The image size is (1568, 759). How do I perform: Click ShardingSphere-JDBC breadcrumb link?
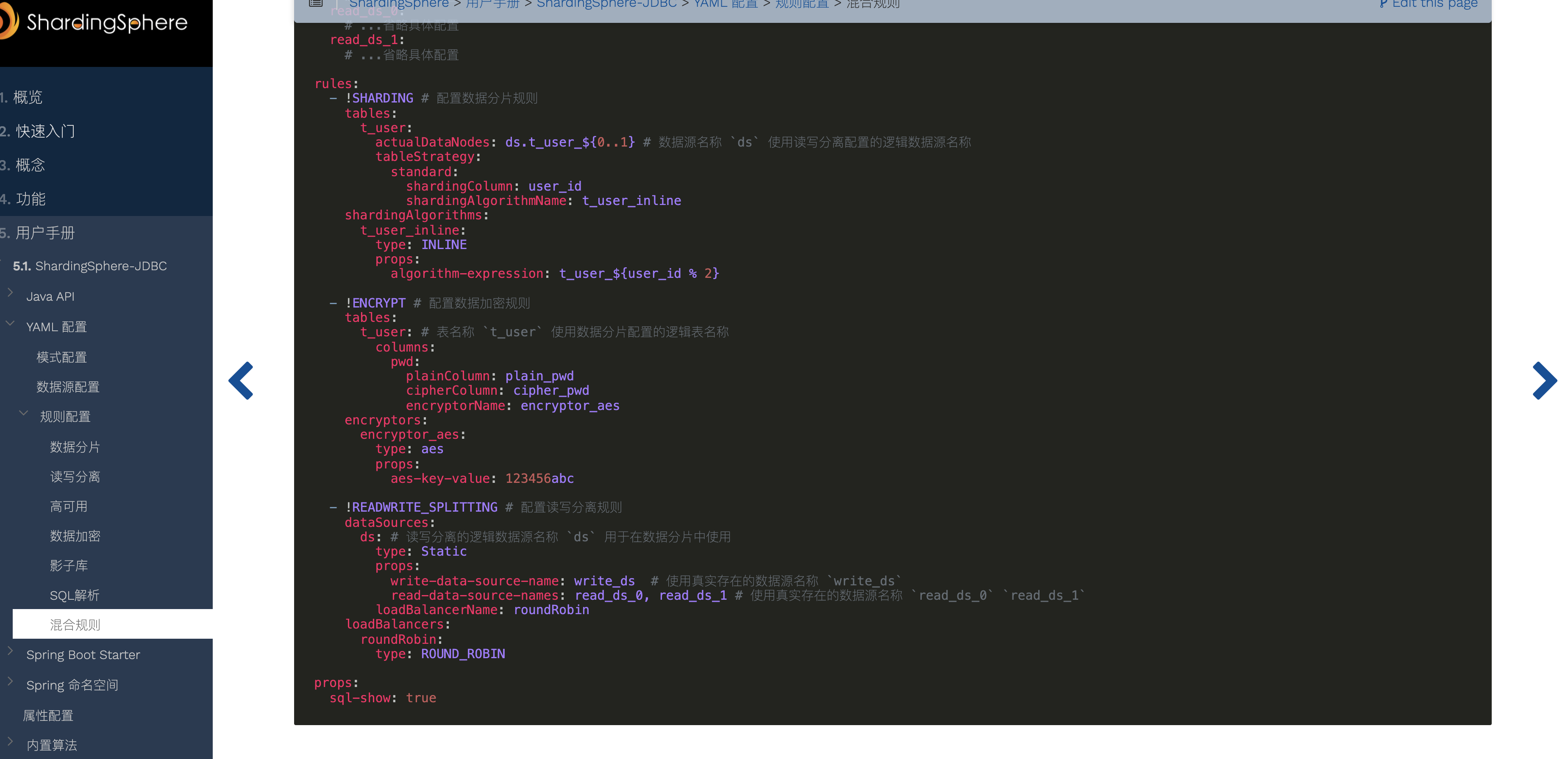click(606, 4)
